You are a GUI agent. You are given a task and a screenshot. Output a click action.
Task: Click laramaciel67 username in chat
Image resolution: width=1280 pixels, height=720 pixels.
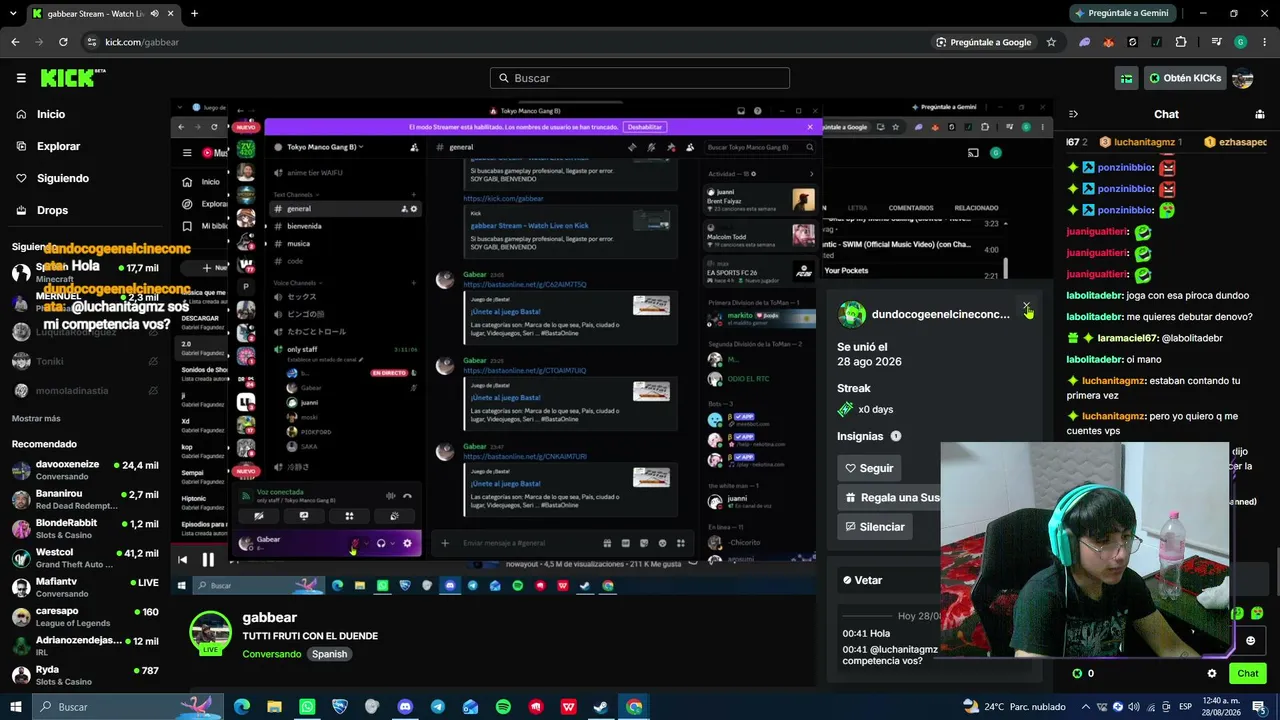(x=1127, y=338)
